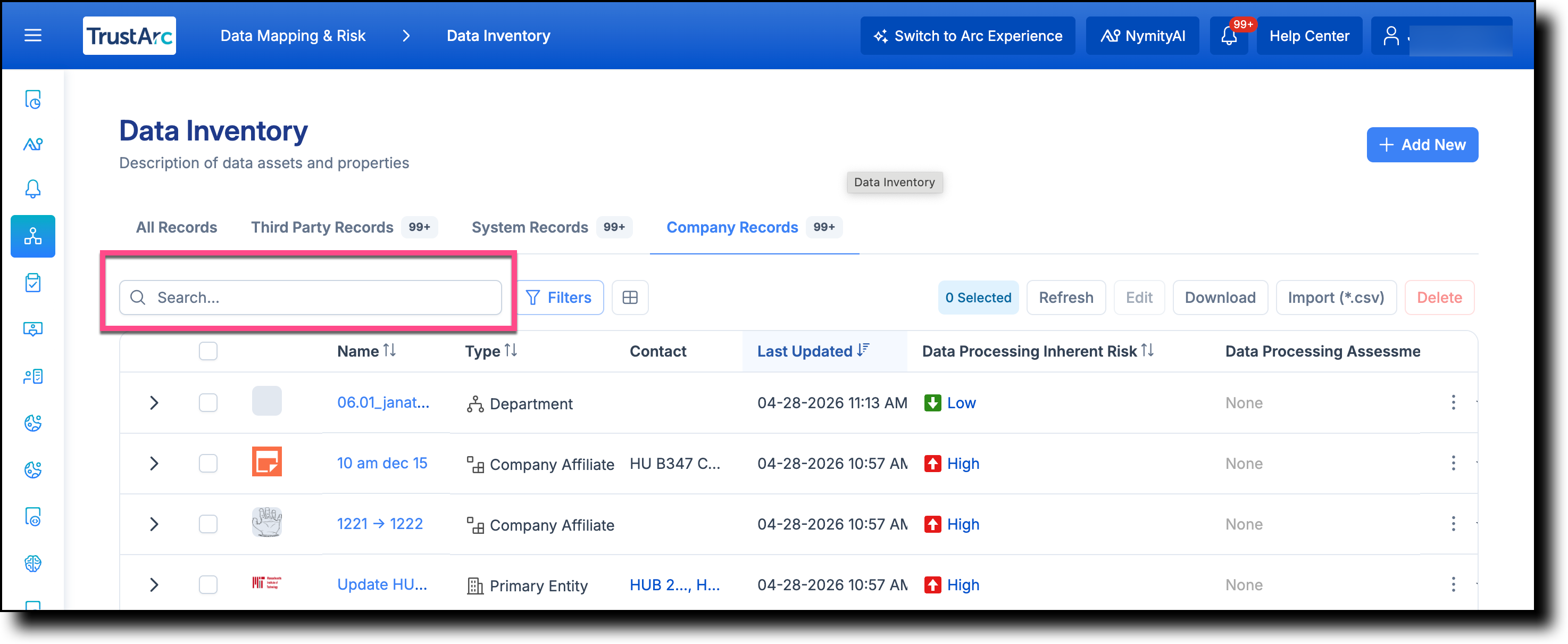Viewport: 1568px width, 644px height.
Task: Click the hand logo of 1221 → 1222
Action: [266, 522]
